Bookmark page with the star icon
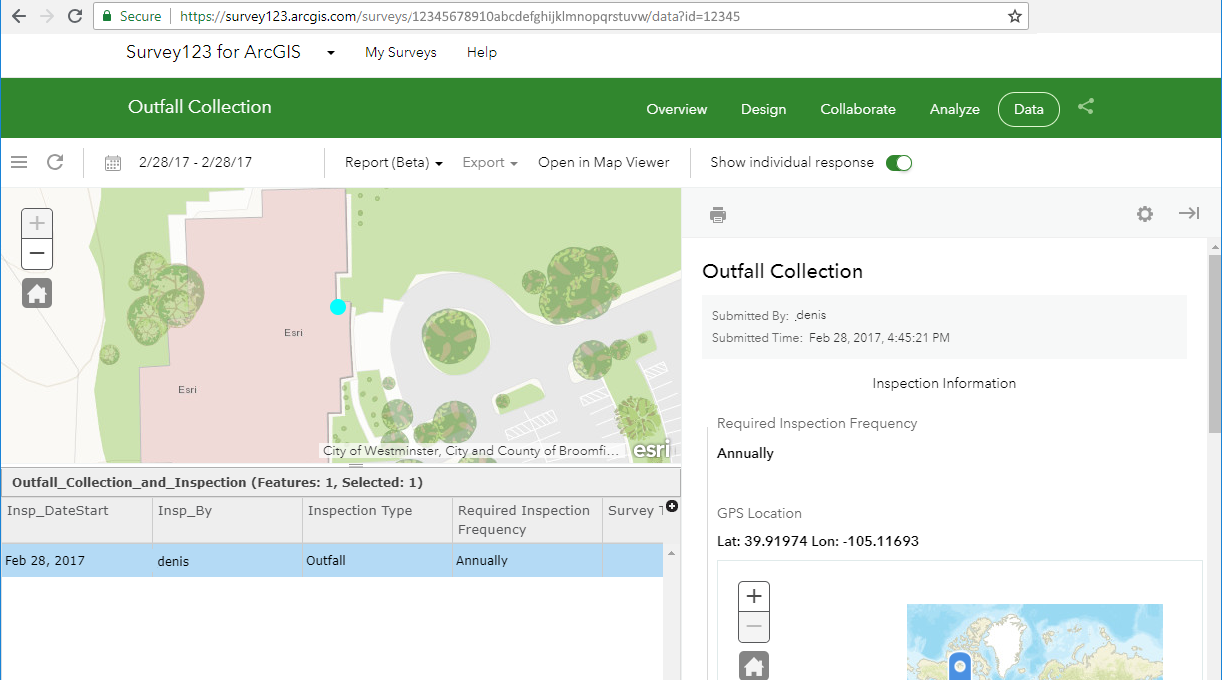 (1015, 16)
